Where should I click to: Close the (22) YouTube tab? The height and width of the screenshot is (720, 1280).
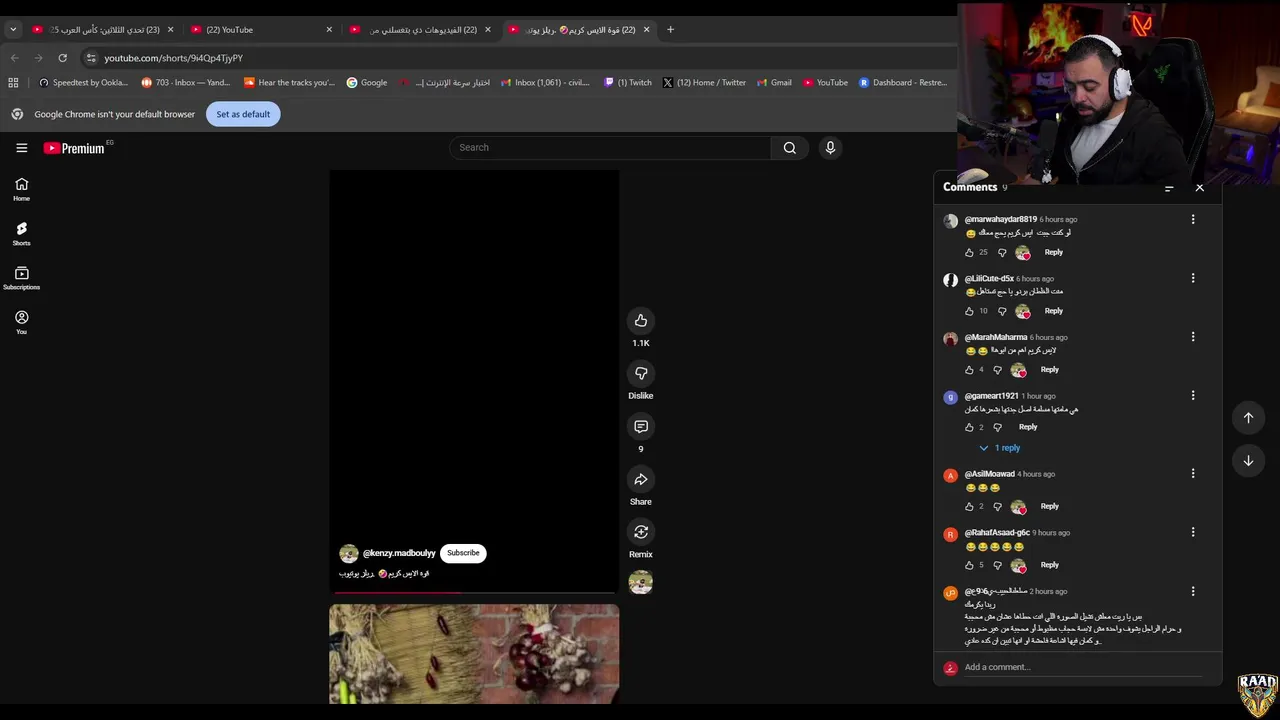coord(329,30)
